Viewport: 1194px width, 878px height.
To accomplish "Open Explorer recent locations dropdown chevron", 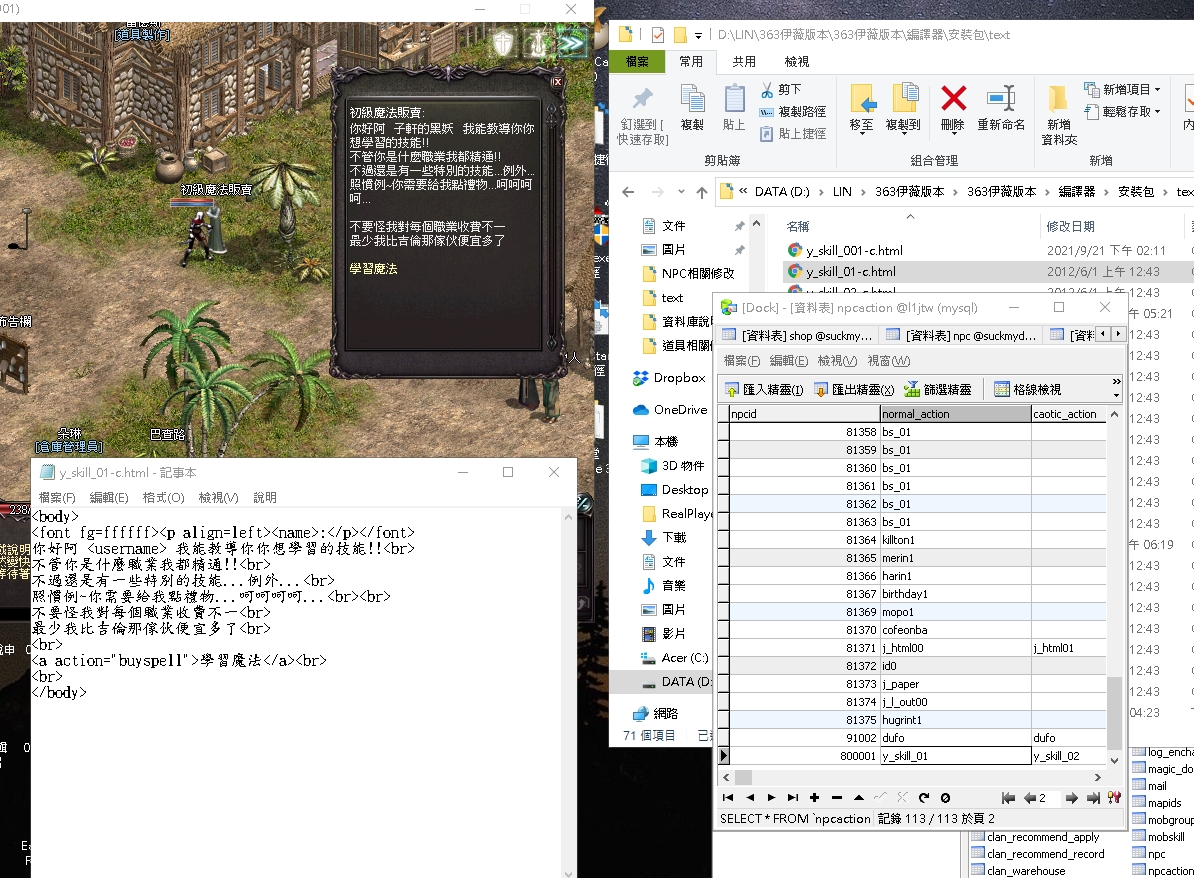I will pyautogui.click(x=681, y=192).
